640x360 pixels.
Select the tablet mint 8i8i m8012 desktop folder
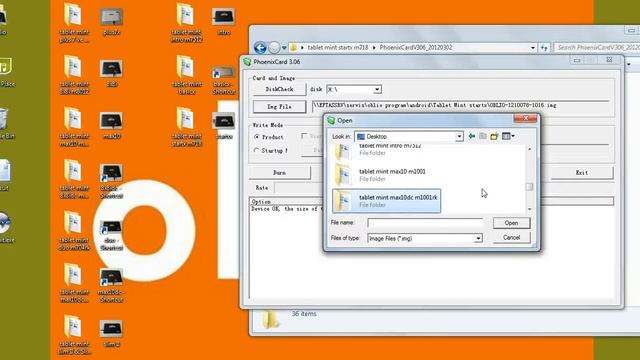(73, 76)
